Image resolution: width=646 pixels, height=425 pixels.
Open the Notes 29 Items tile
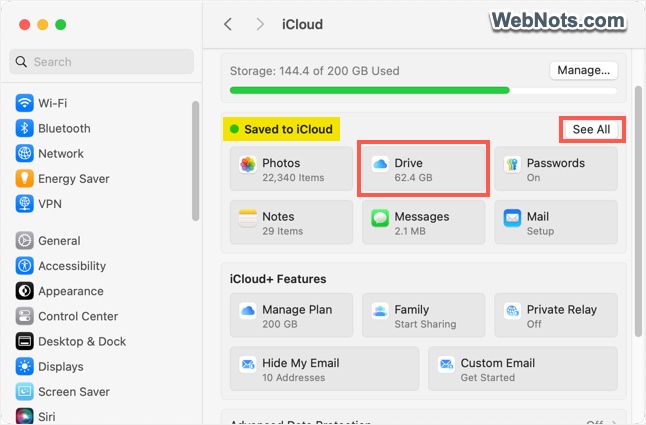291,222
